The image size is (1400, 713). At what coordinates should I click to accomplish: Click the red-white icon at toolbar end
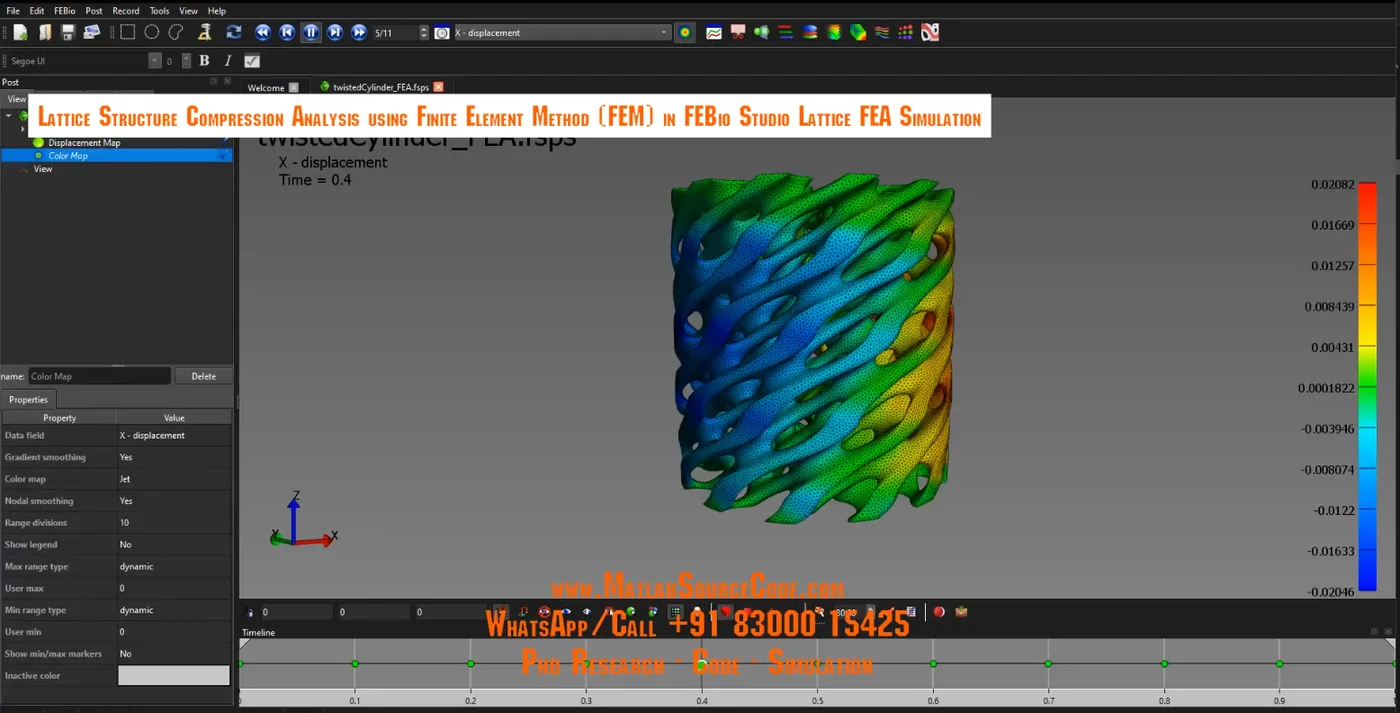tap(930, 33)
